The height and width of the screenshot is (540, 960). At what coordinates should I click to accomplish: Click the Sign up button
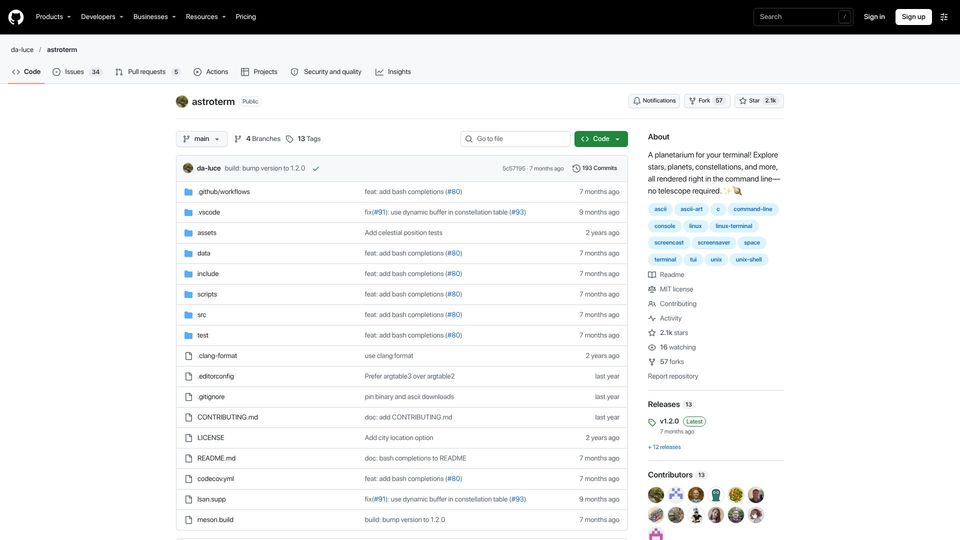pos(913,17)
